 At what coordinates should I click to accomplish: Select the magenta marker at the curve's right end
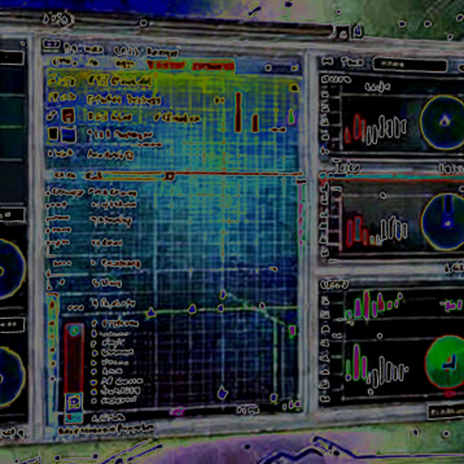pyautogui.click(x=292, y=331)
